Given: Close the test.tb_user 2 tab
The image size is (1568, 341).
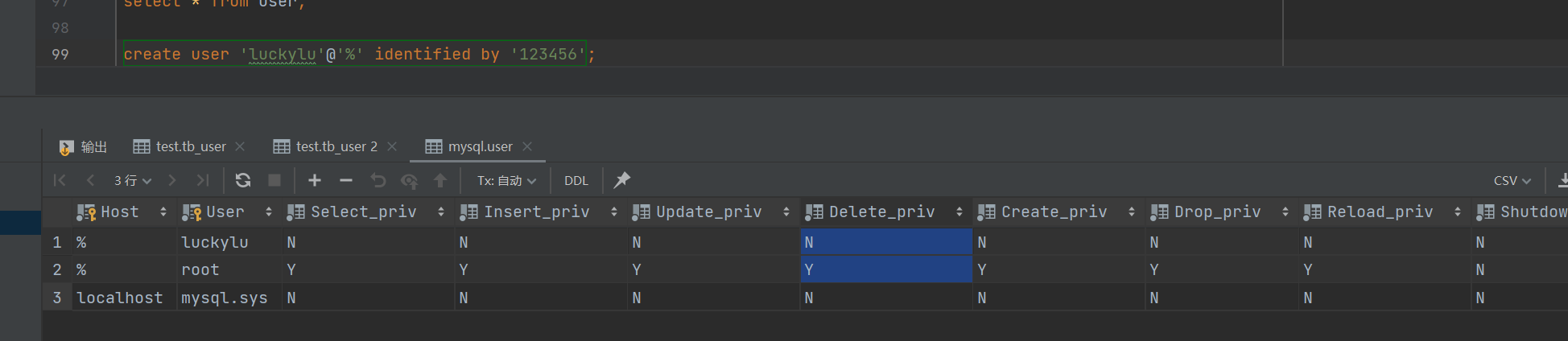Looking at the screenshot, I should (x=392, y=146).
